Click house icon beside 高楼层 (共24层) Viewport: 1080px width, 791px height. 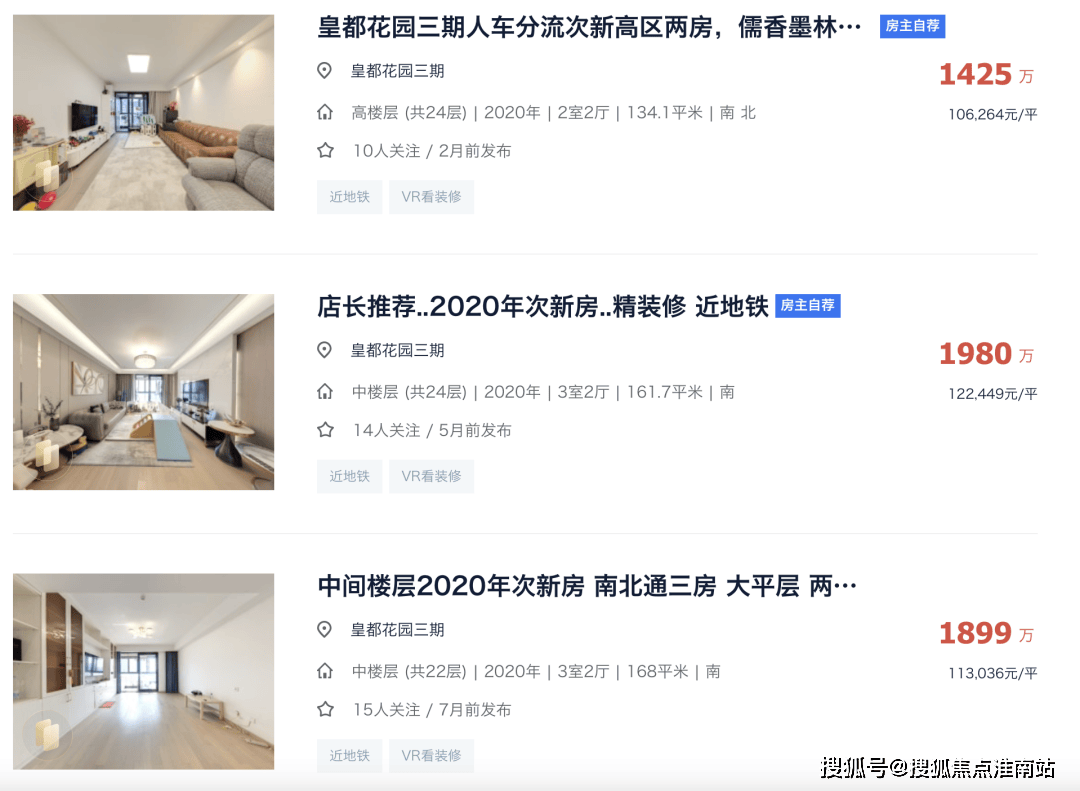pos(324,112)
